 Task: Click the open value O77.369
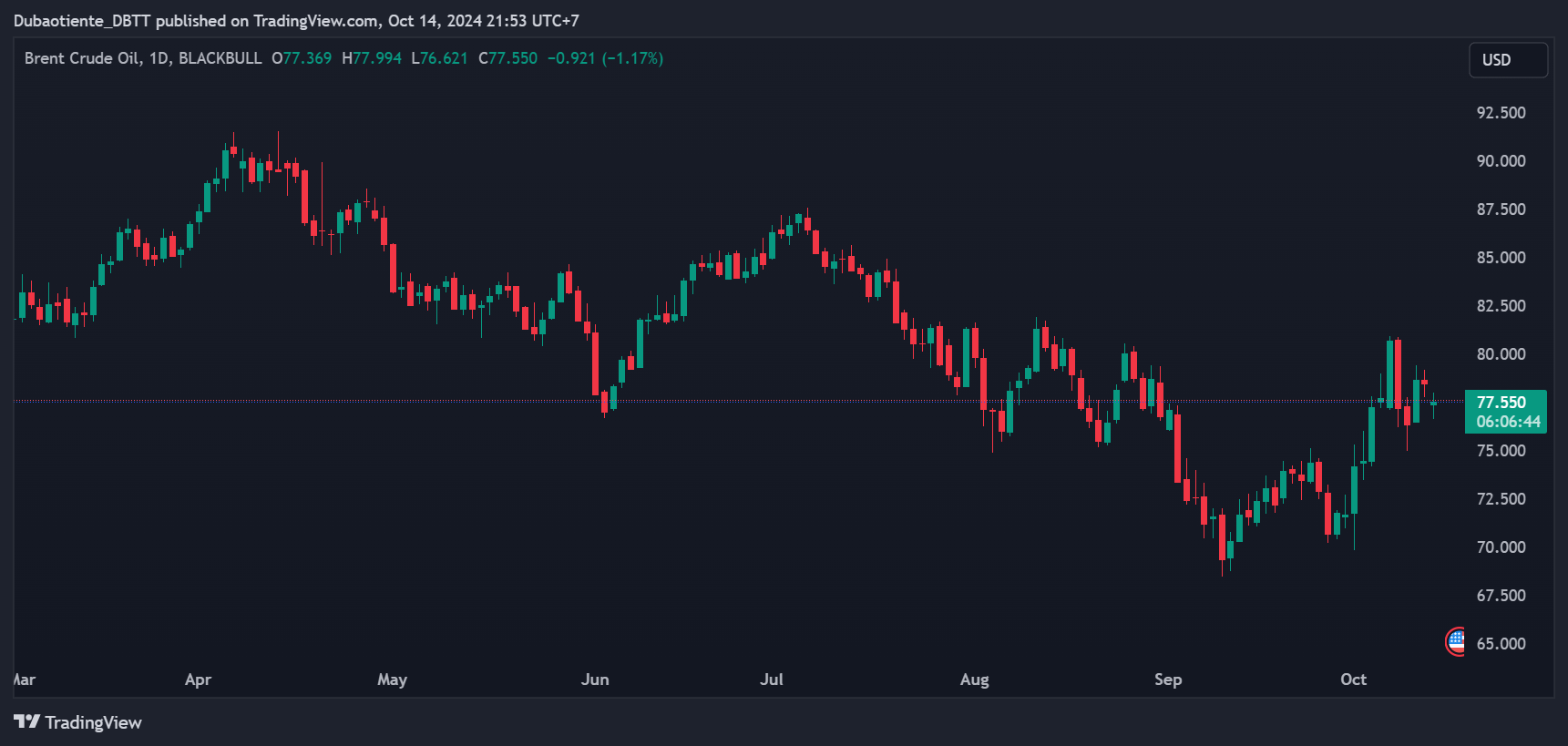[302, 58]
